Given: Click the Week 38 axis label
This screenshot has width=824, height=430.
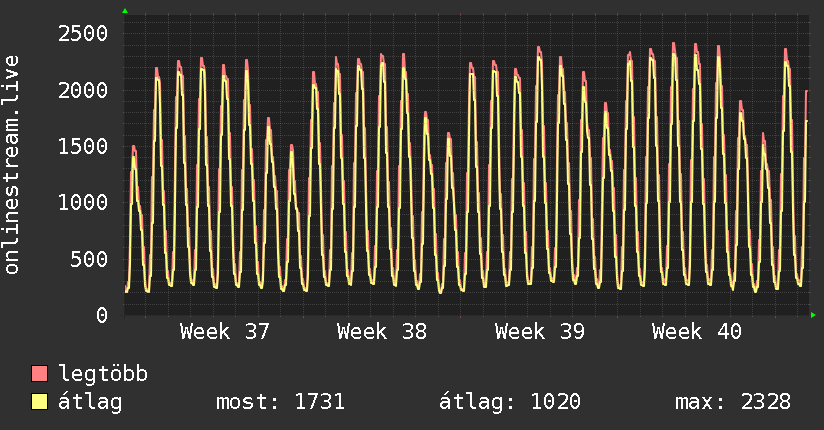Looking at the screenshot, I should pyautogui.click(x=382, y=332).
